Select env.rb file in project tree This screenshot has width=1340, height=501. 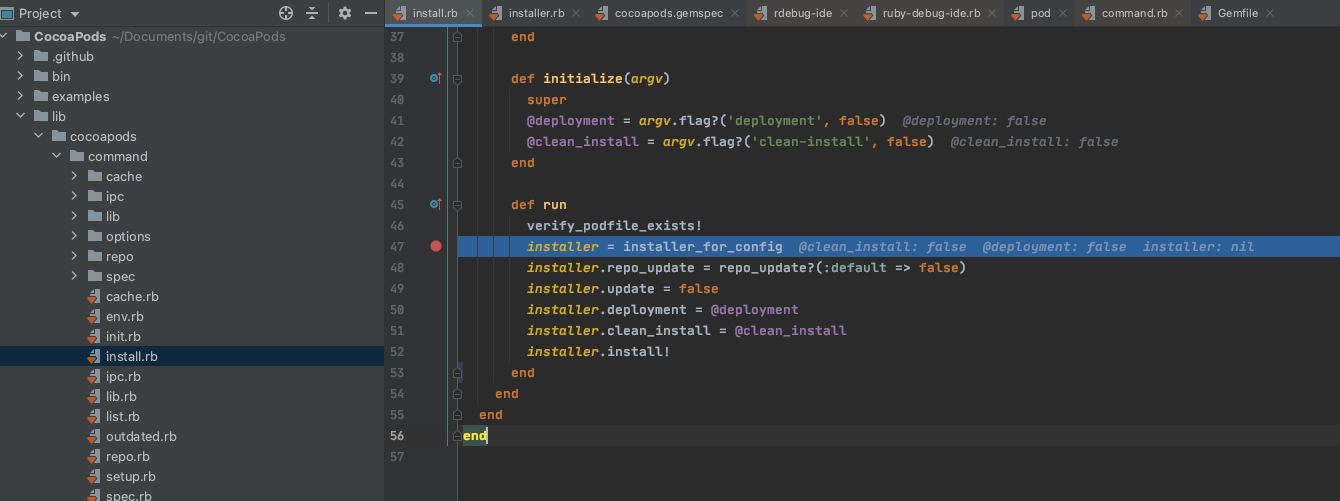[x=125, y=316]
